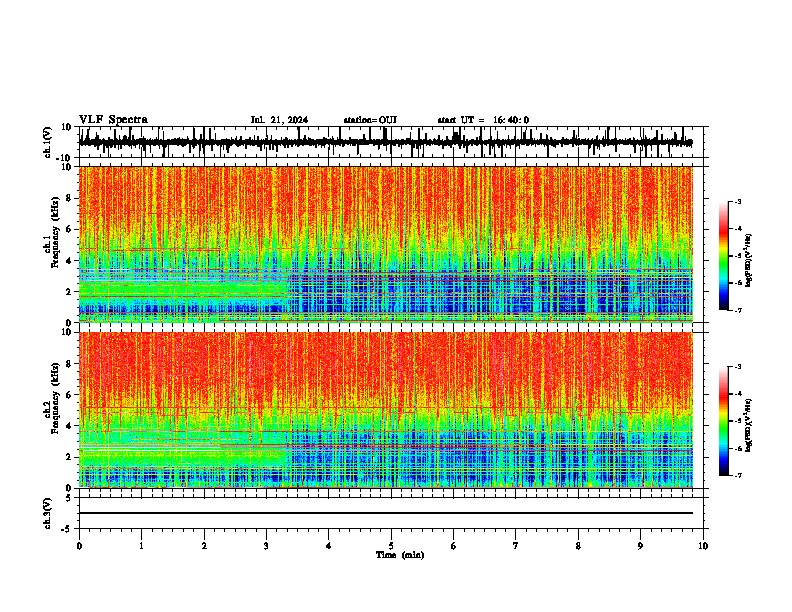Viewport: 792px width, 612px height.
Task: Click time axis tick label "5"
Action: 391,546
